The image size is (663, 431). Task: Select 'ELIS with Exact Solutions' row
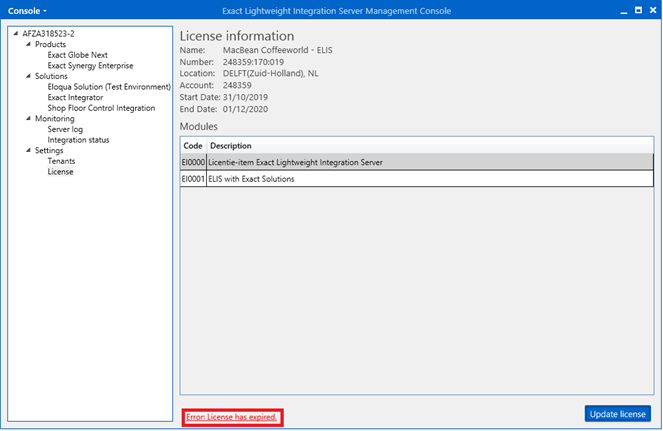[x=417, y=178]
